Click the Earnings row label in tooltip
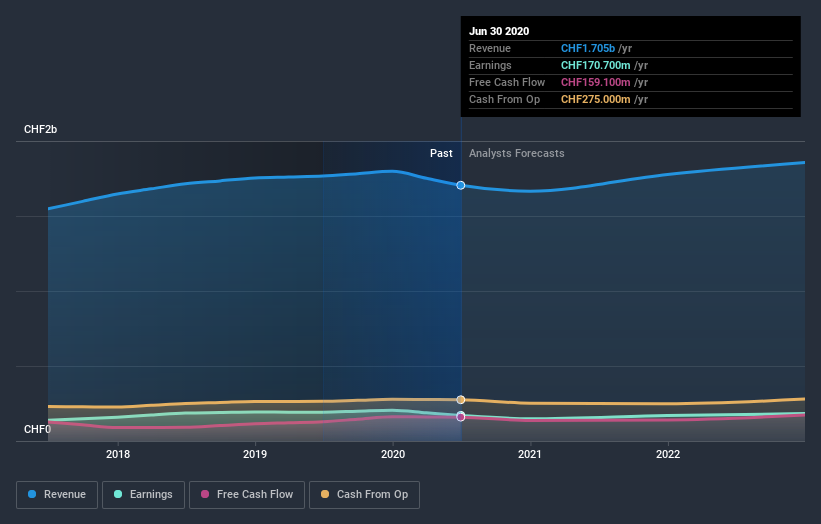 pyautogui.click(x=490, y=65)
